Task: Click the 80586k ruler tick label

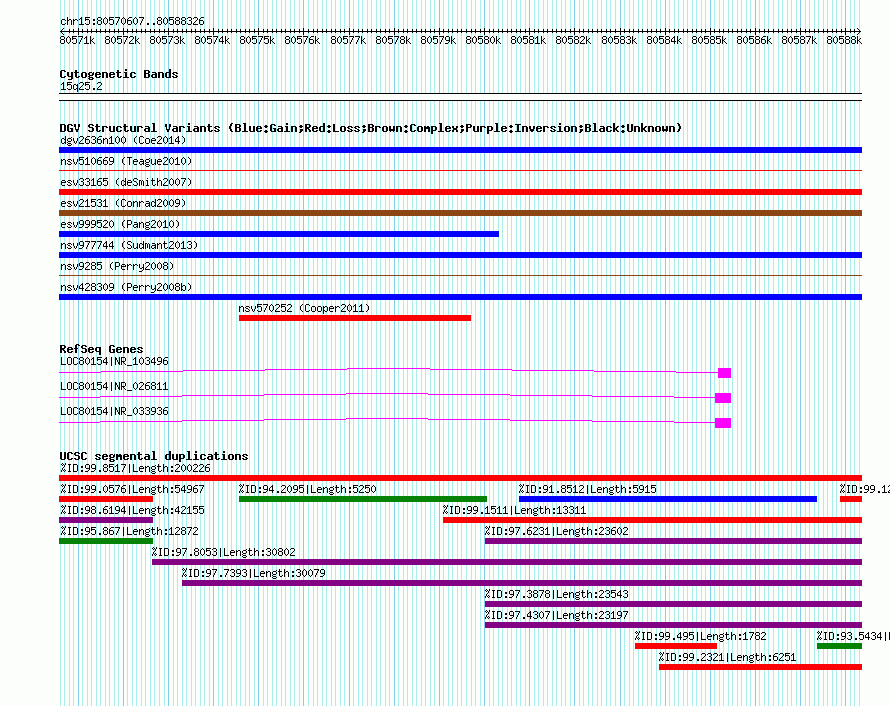Action: click(x=754, y=40)
